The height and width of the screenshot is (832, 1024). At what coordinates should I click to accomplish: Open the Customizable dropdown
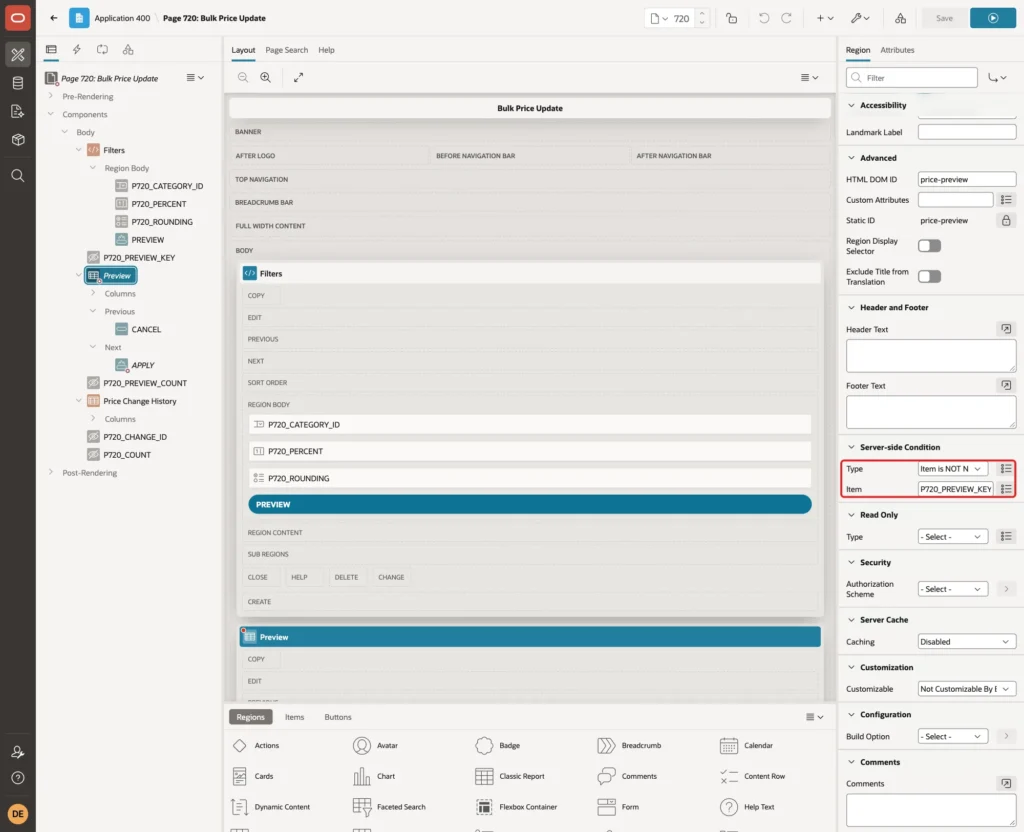967,689
